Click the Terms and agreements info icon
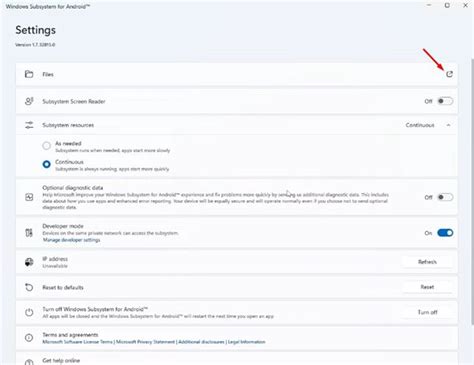Image resolution: width=474 pixels, height=365 pixels. 29,338
